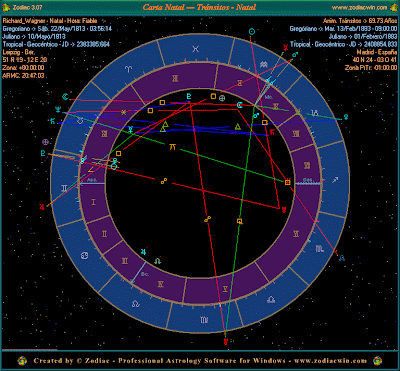Click the Leo sign in the zodiac ring
Viewport: 400px width, 371px height.
click(x=135, y=304)
